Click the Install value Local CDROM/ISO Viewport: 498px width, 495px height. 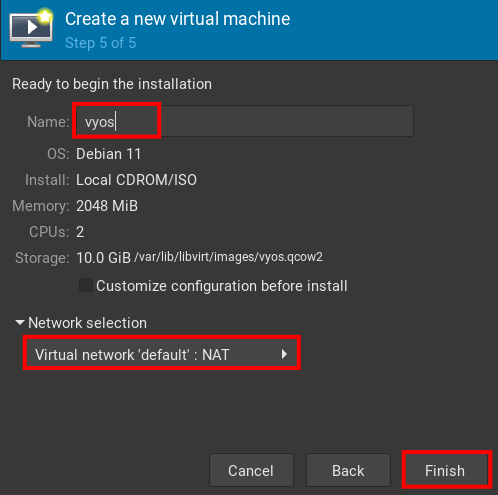click(x=136, y=180)
